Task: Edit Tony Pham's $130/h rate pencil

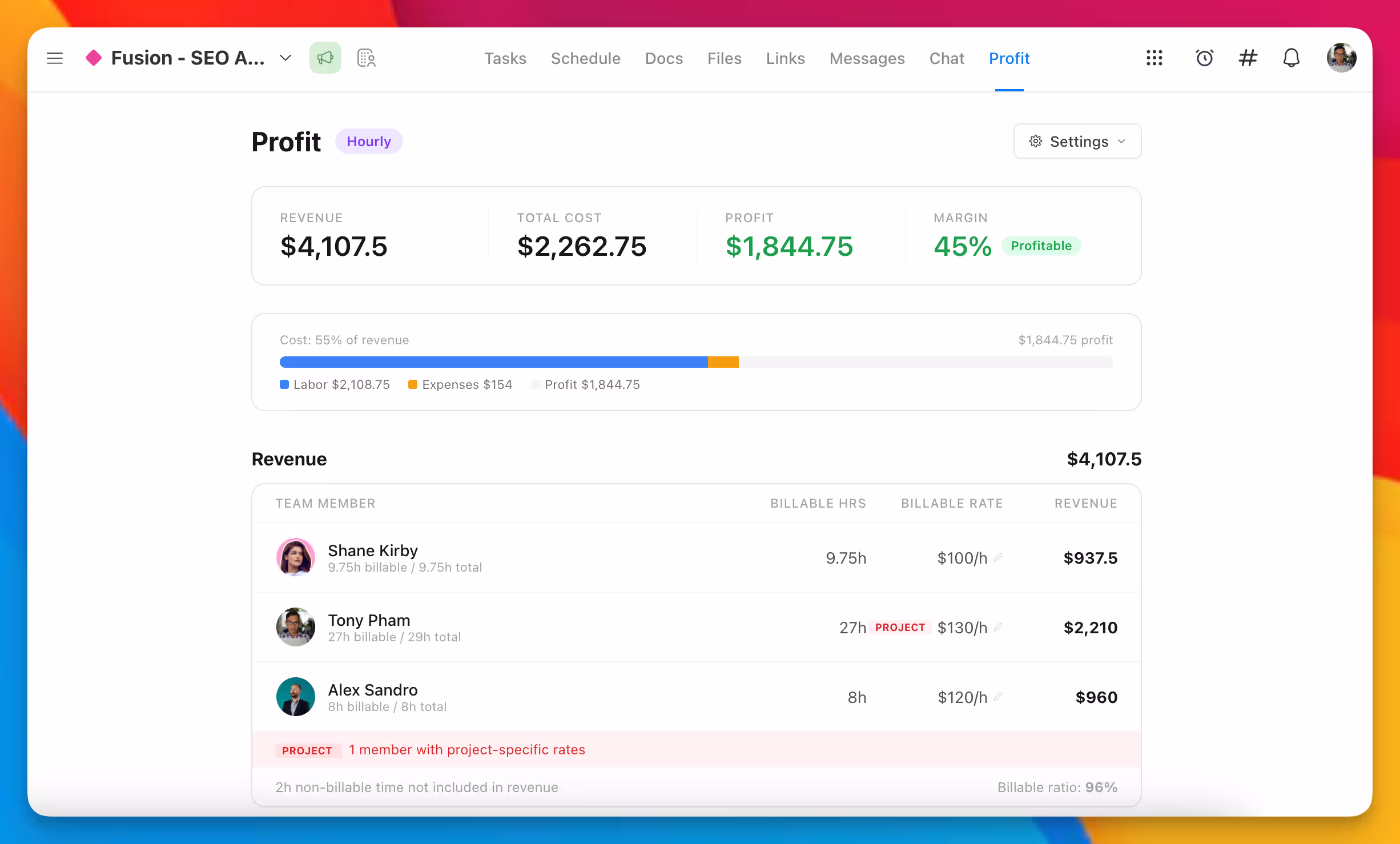Action: tap(998, 627)
